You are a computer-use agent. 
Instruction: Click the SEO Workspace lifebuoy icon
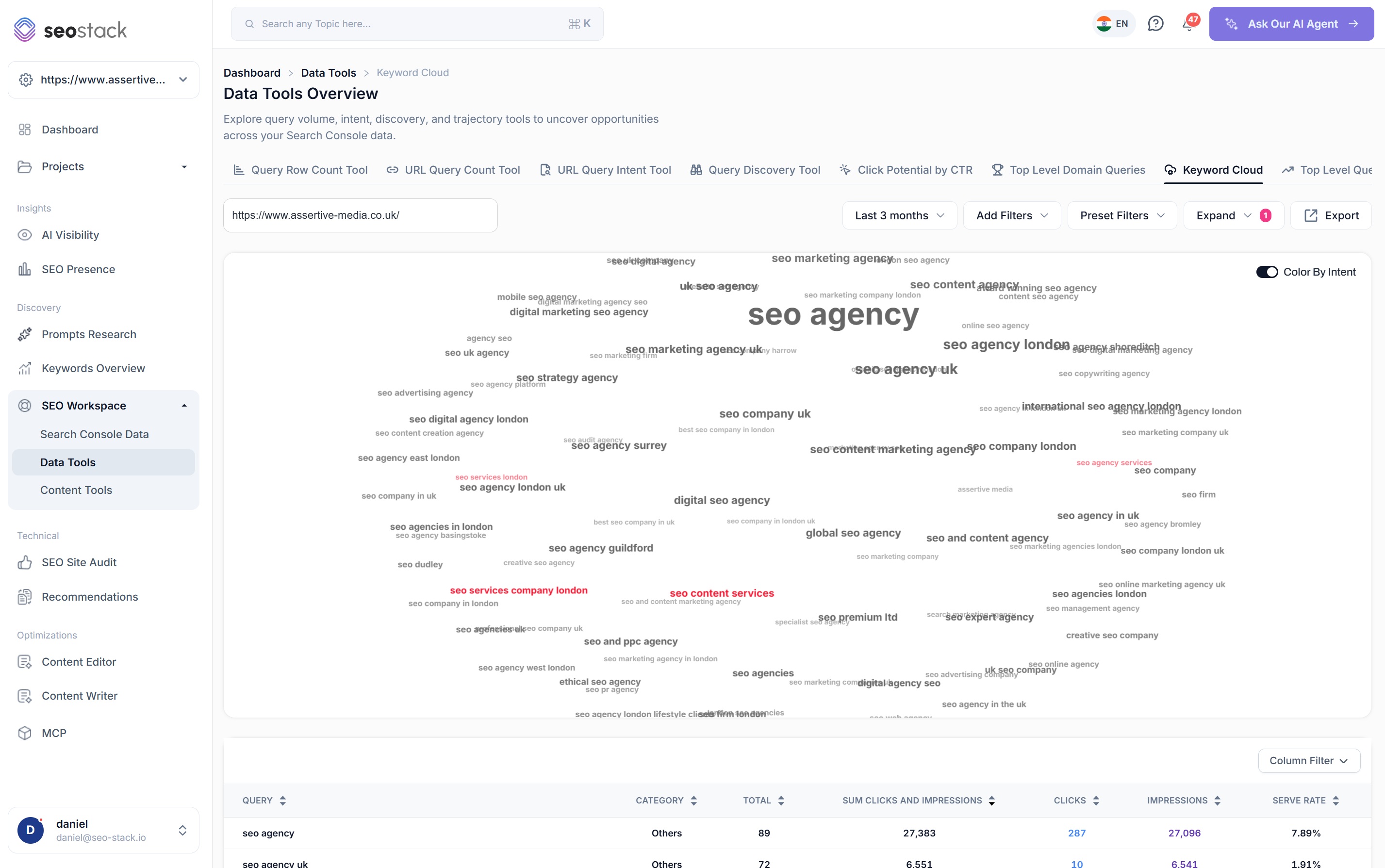pyautogui.click(x=24, y=405)
